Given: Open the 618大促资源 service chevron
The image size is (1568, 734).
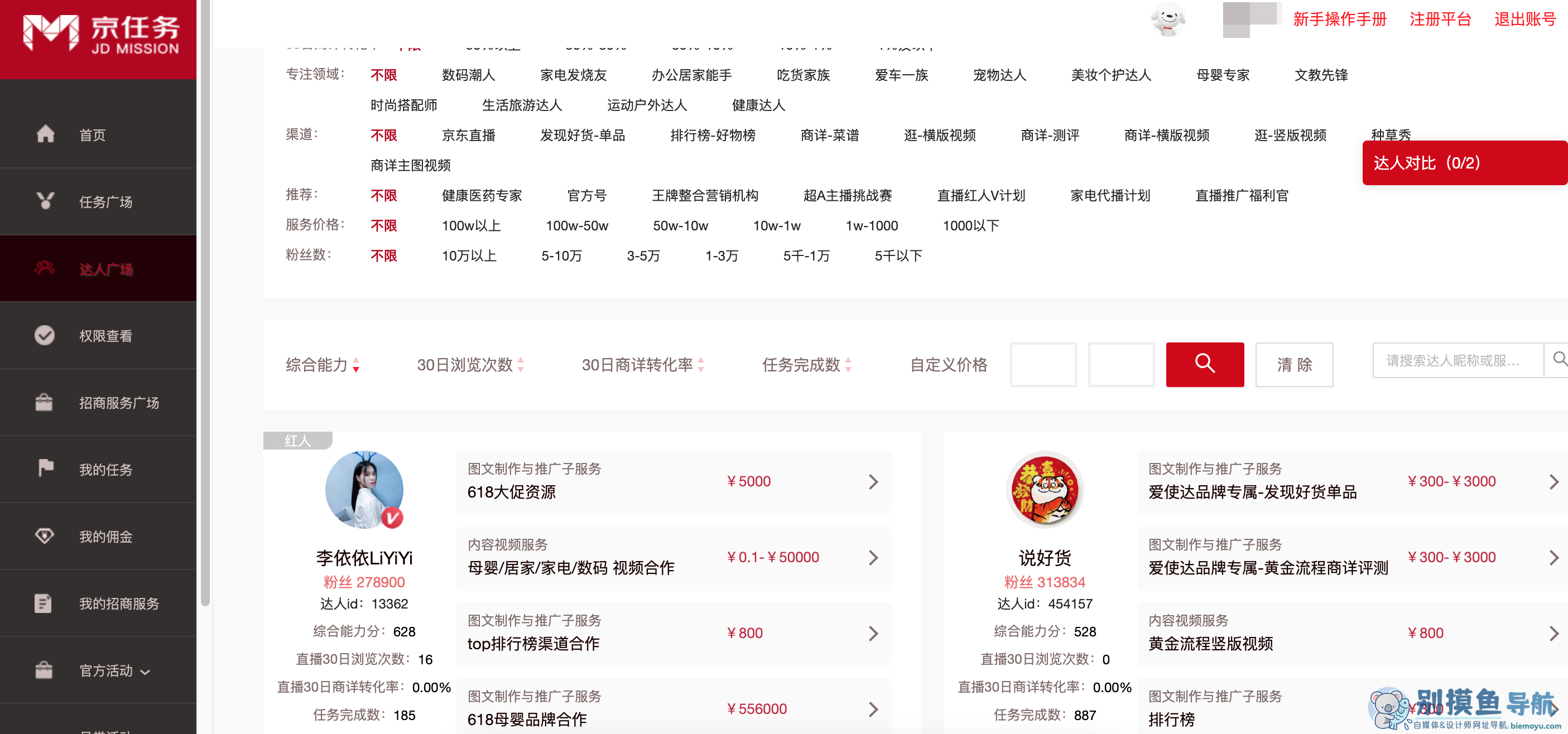Looking at the screenshot, I should click(873, 481).
